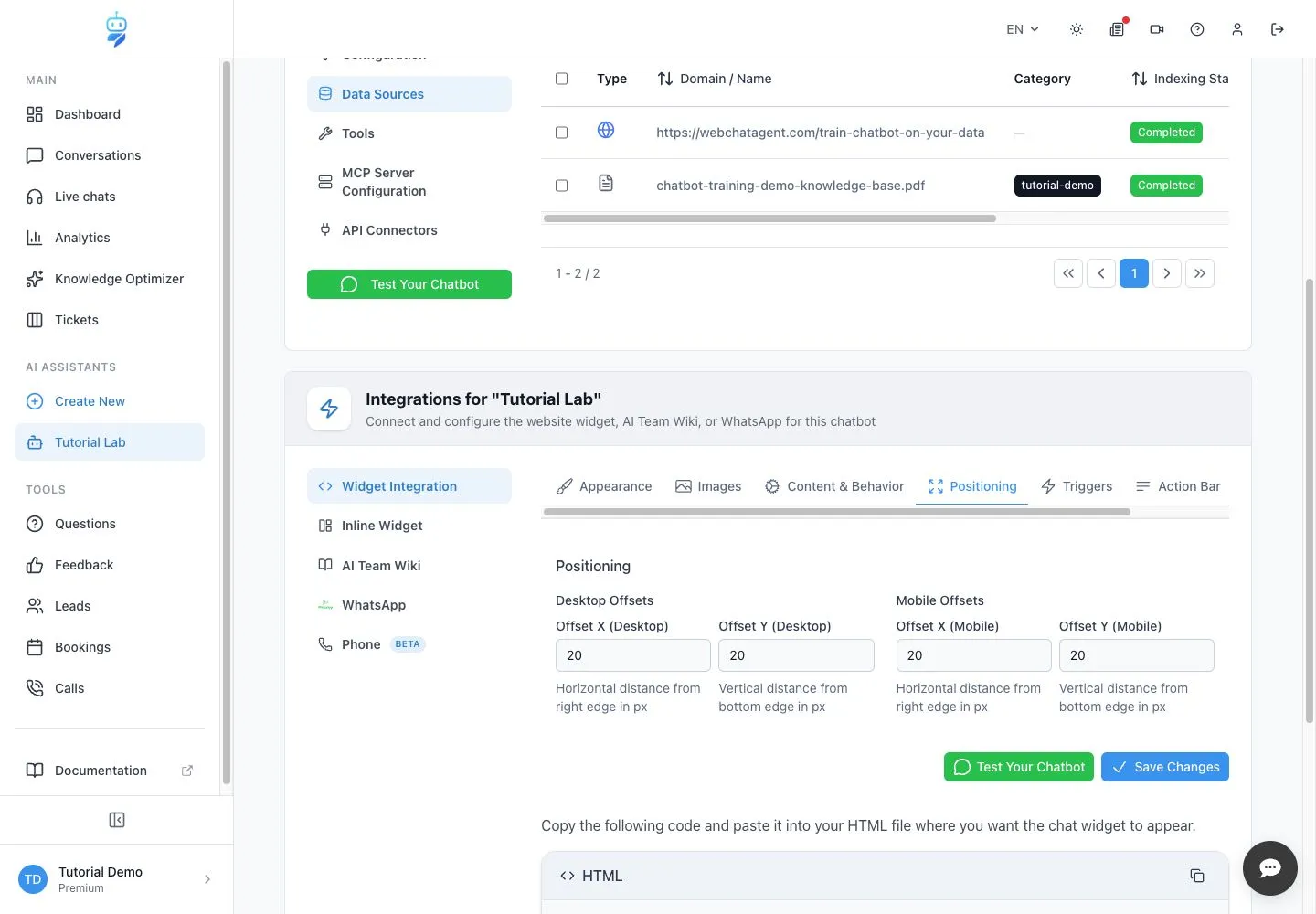Viewport: 1316px width, 914px height.
Task: Click the Integrations lightning bolt icon
Action: click(329, 409)
